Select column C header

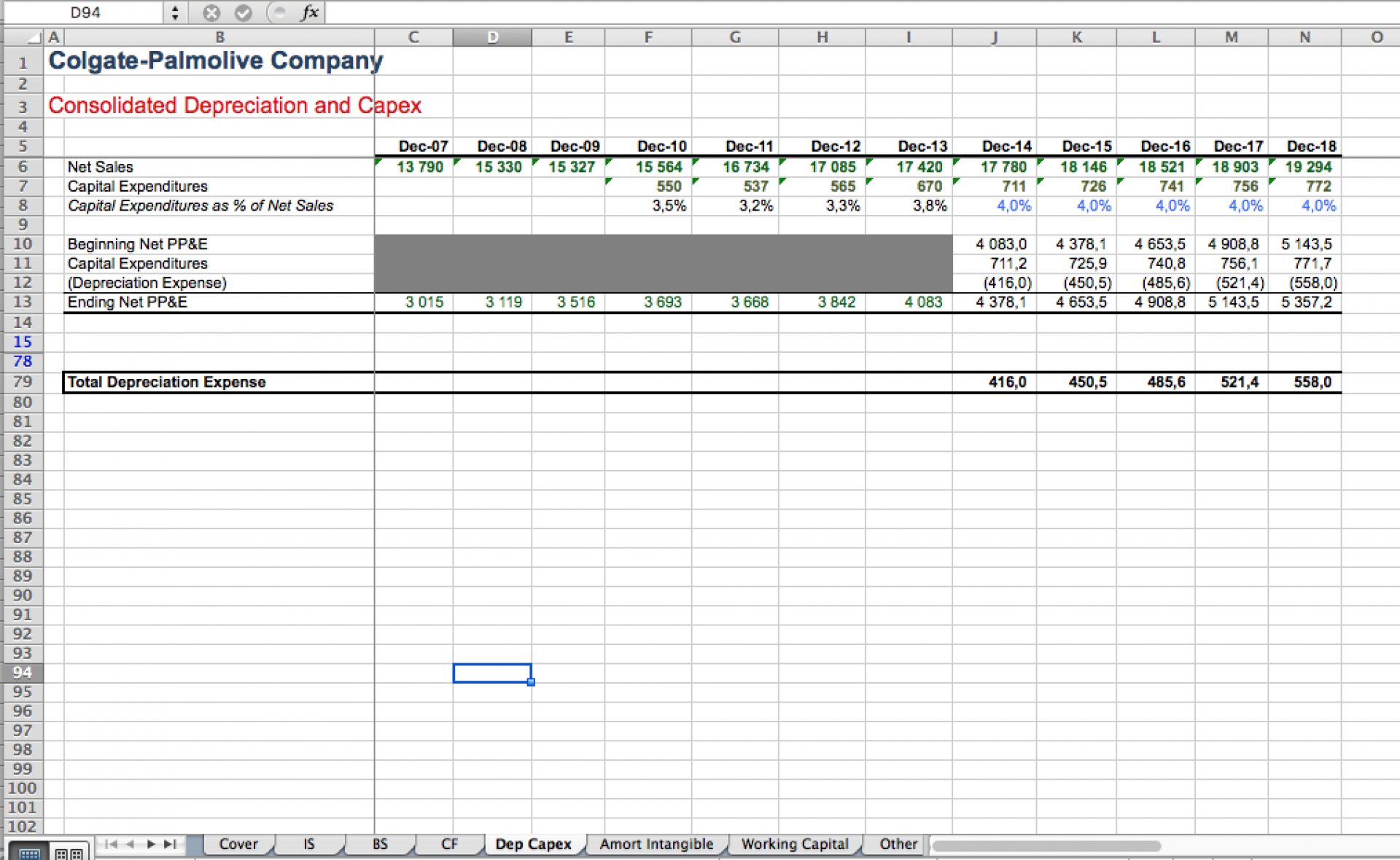(413, 37)
